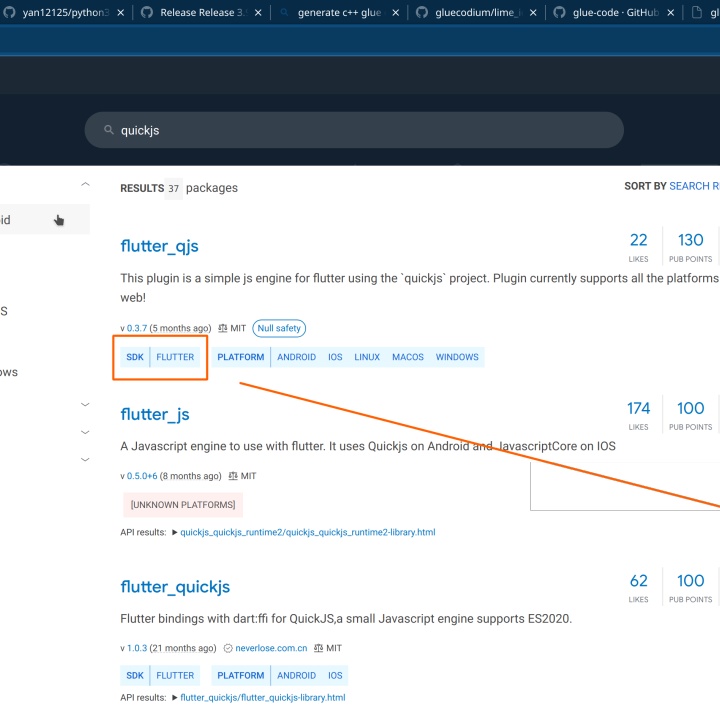Click the MIT license icon for flutter_qjs
The image size is (720, 720).
tap(223, 328)
